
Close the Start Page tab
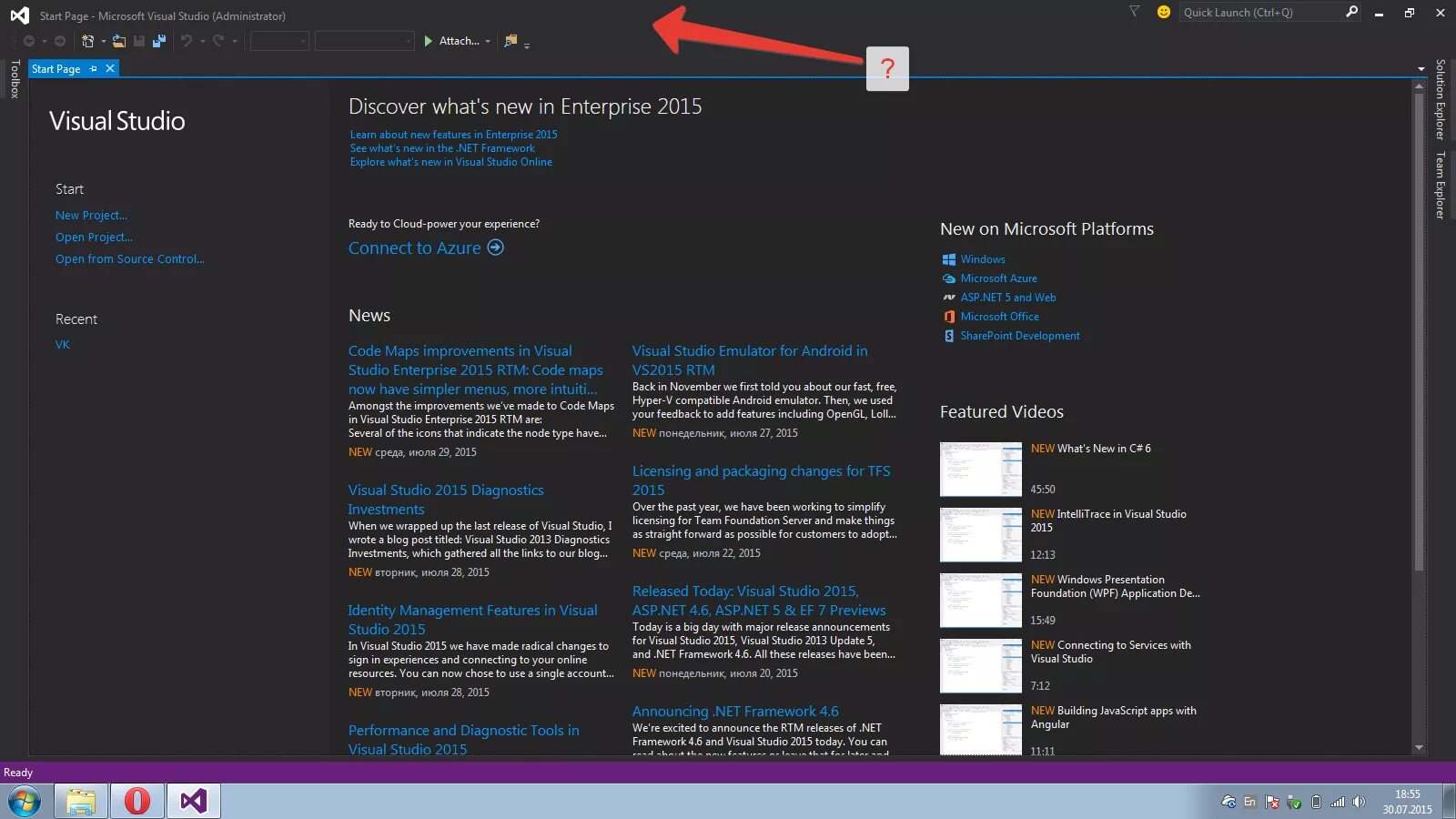tap(110, 68)
